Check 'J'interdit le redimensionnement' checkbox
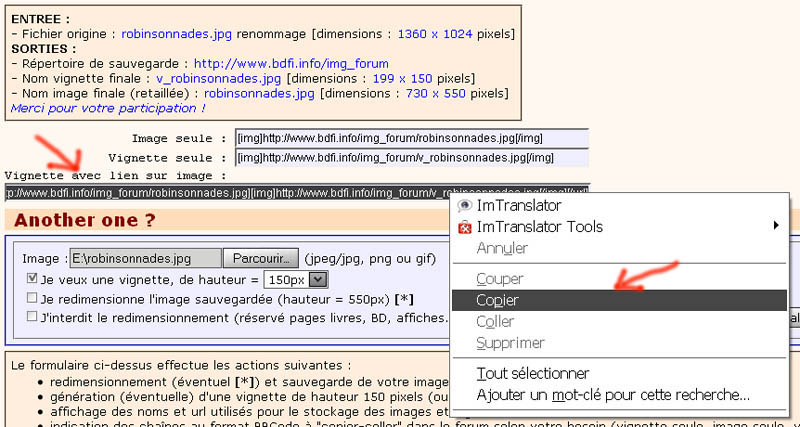Screen dimensions: 800x427 tap(32, 316)
